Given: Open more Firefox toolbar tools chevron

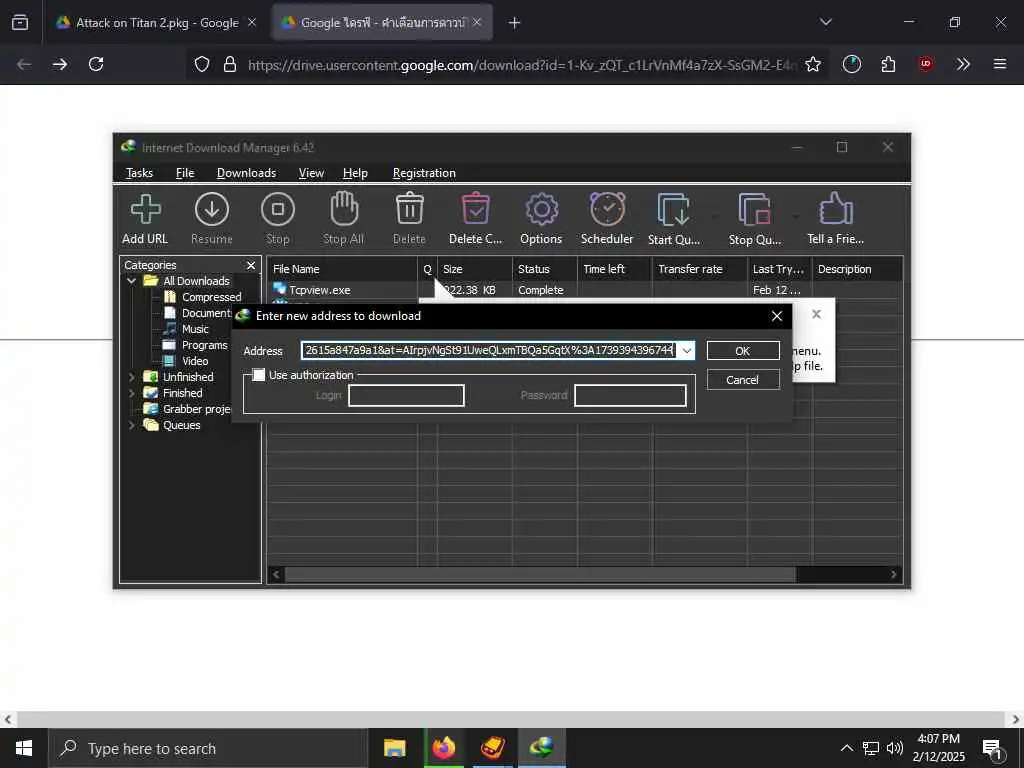Looking at the screenshot, I should click(x=963, y=64).
